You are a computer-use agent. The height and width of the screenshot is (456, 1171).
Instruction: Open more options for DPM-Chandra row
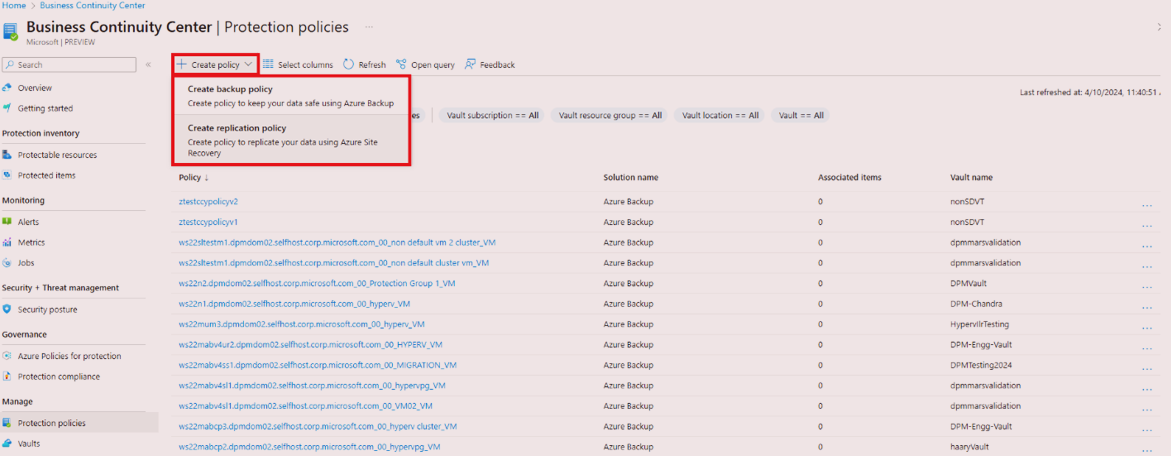coord(1147,305)
